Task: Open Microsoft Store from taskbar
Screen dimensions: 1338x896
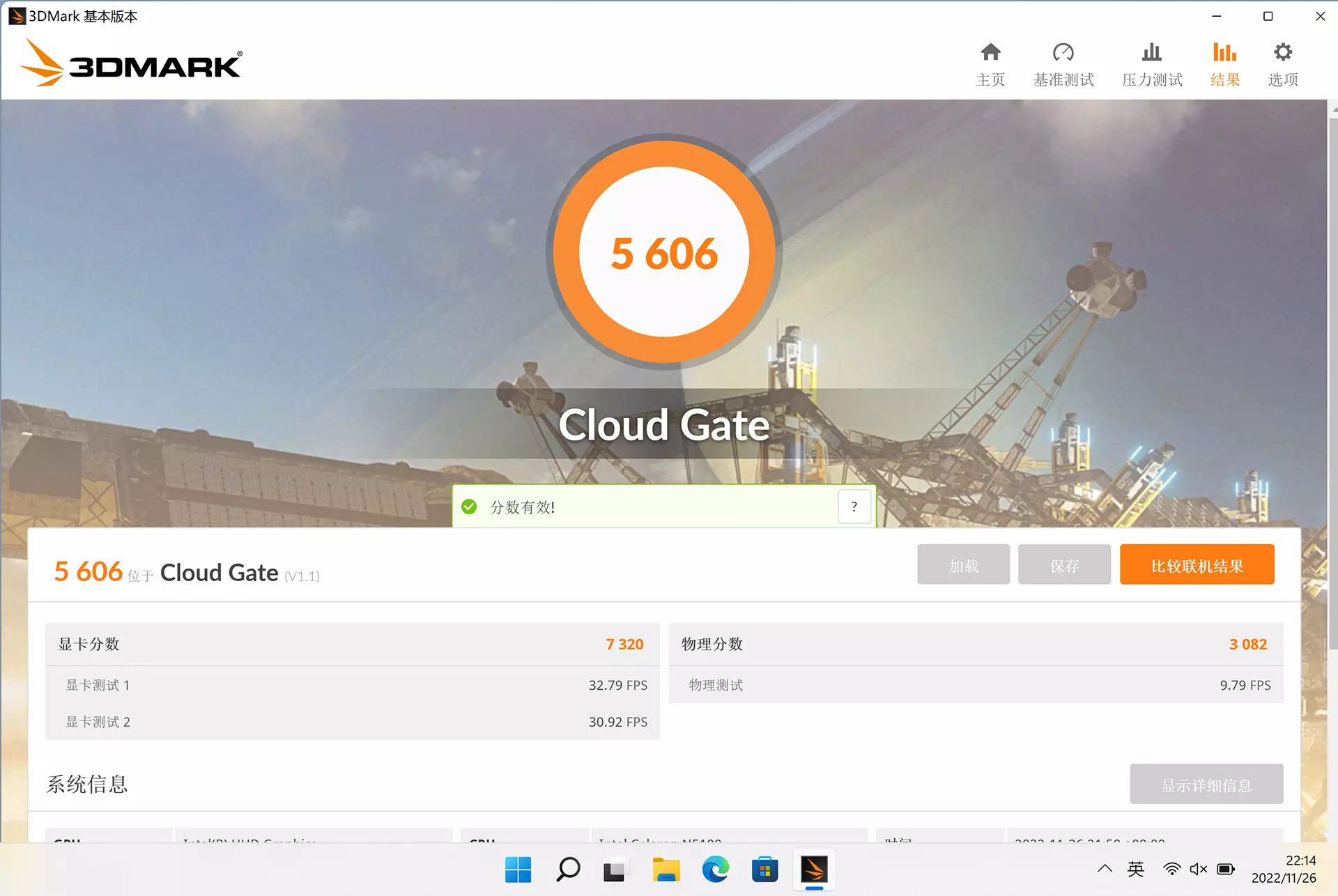Action: [x=764, y=869]
